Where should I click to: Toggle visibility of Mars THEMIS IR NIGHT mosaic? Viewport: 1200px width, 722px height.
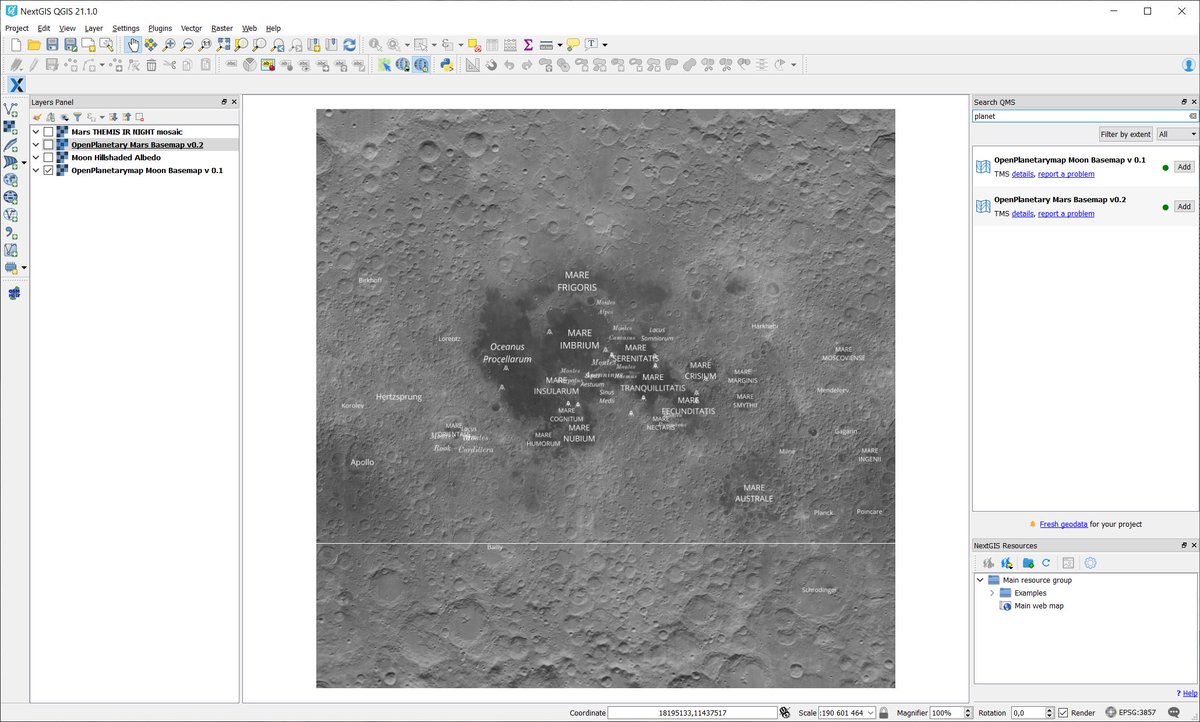tap(48, 132)
